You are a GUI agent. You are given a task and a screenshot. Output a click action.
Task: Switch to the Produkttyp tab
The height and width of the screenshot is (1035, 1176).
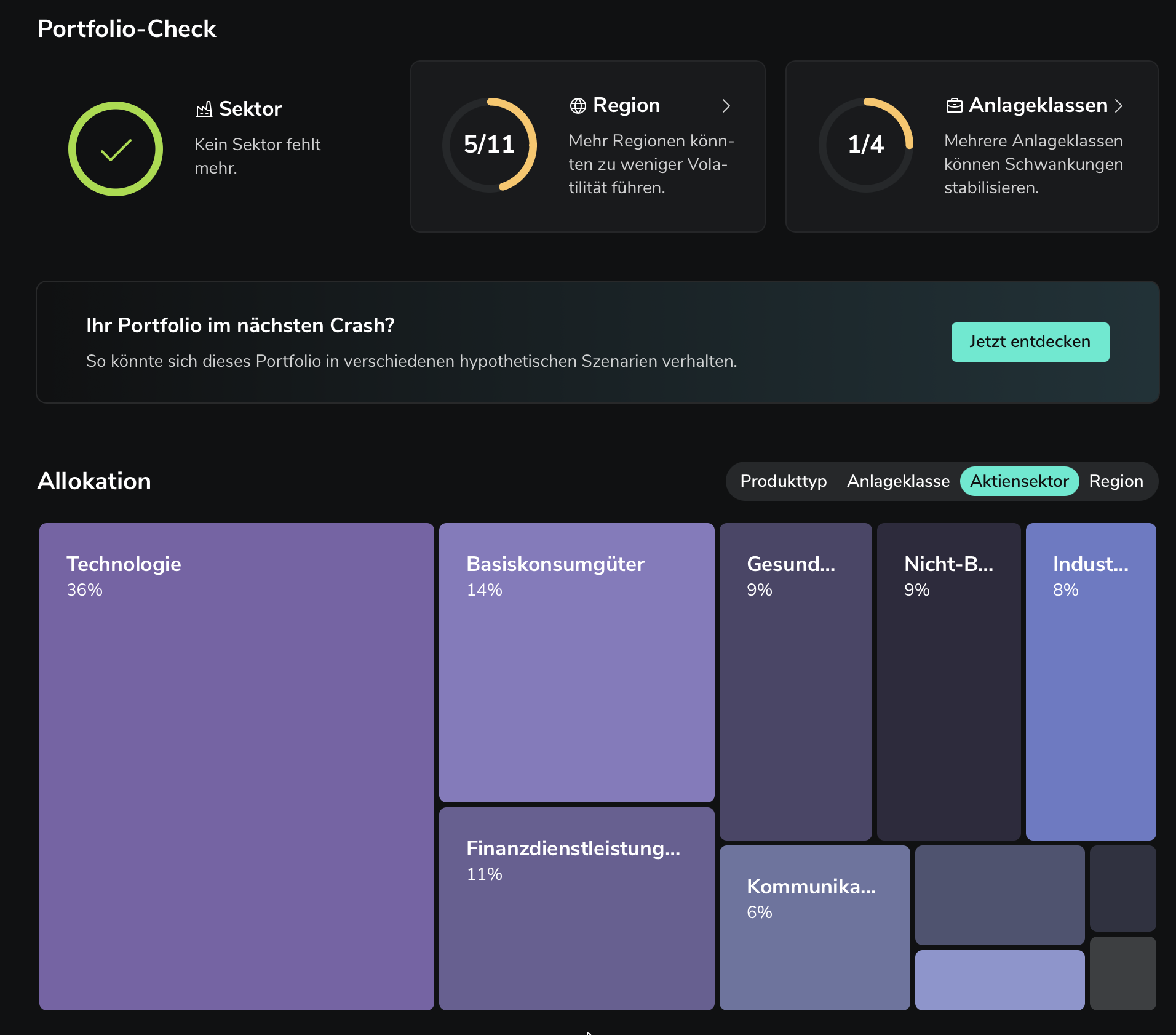[784, 481]
